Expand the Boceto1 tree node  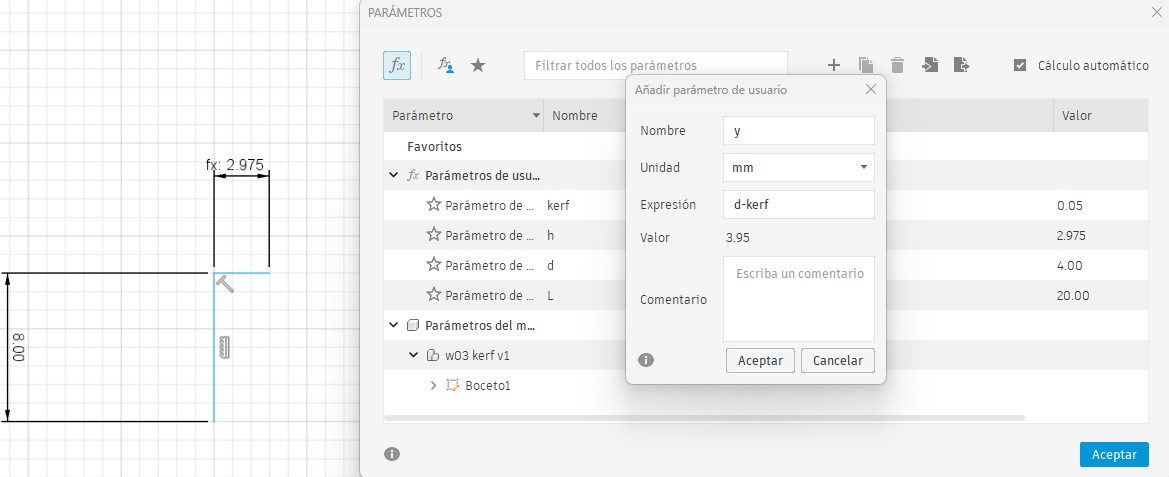(x=433, y=385)
